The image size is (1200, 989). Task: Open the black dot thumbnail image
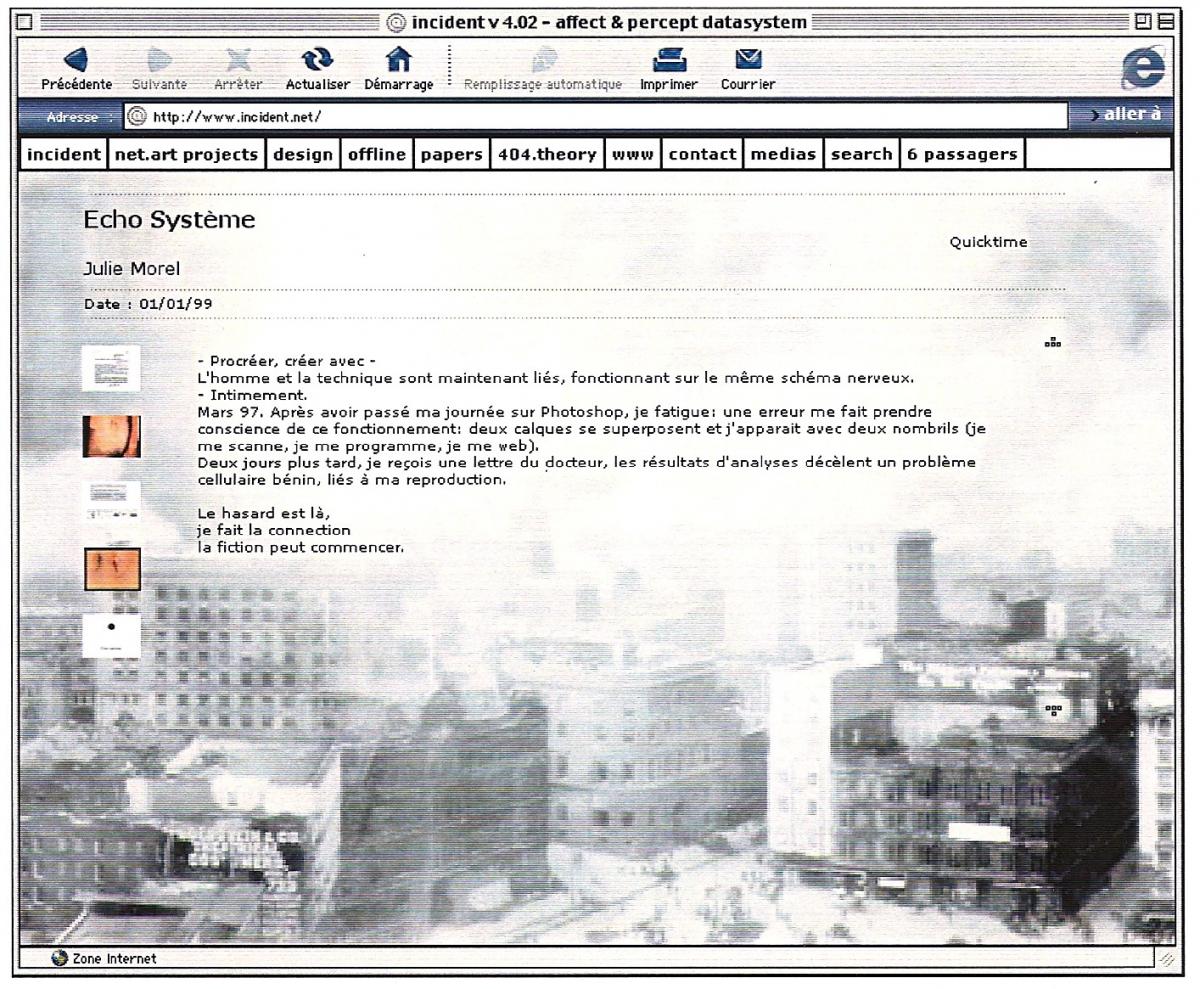click(111, 635)
